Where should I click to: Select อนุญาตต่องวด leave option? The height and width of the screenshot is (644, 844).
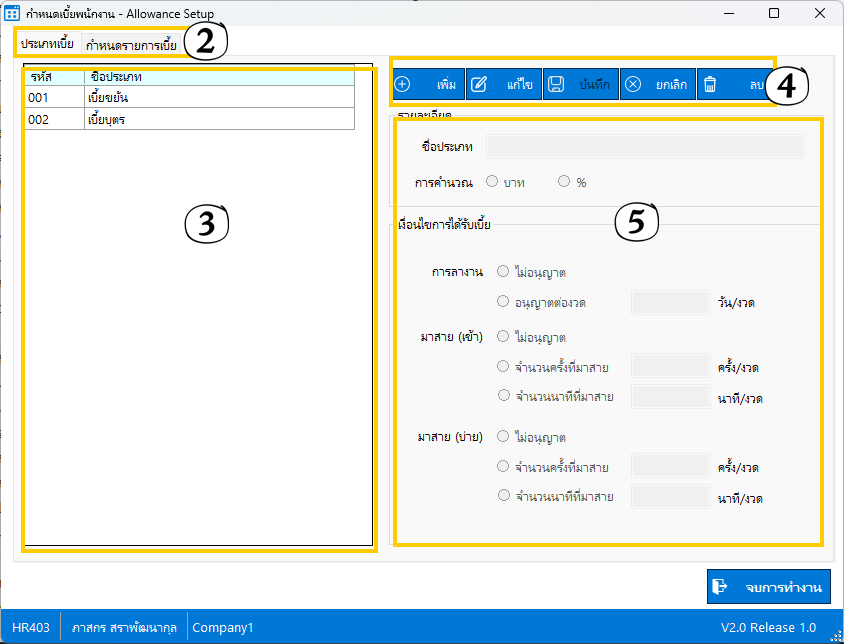[503, 301]
